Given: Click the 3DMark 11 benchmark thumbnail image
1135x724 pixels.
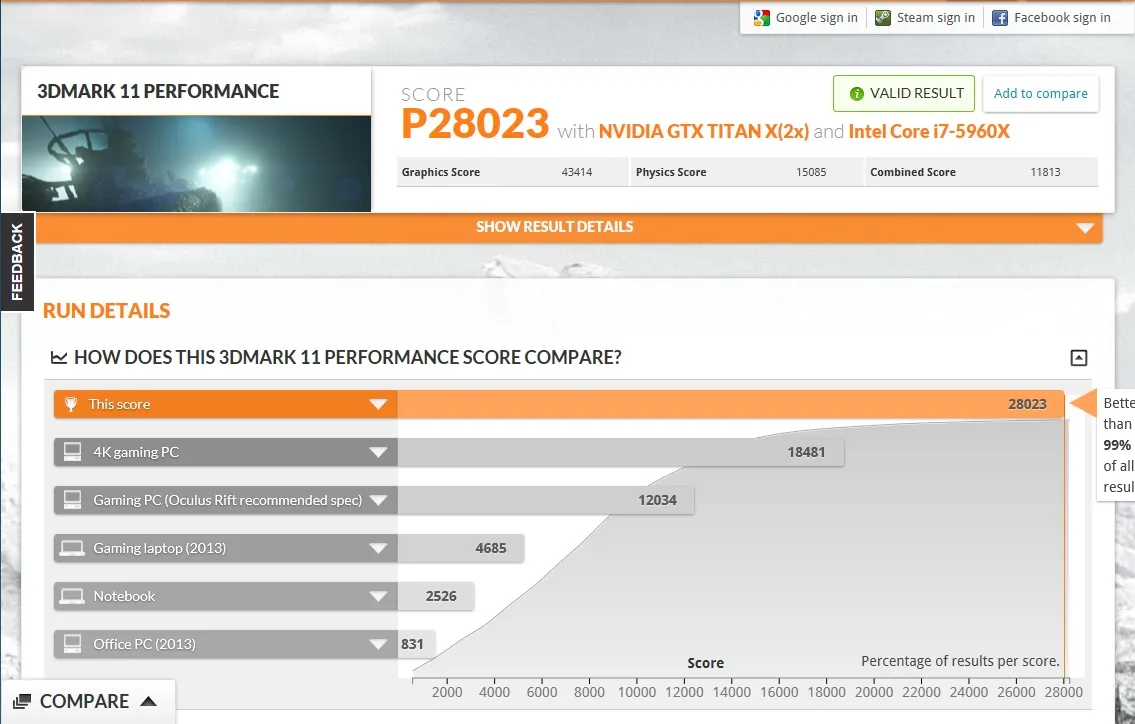Looking at the screenshot, I should click(x=196, y=164).
